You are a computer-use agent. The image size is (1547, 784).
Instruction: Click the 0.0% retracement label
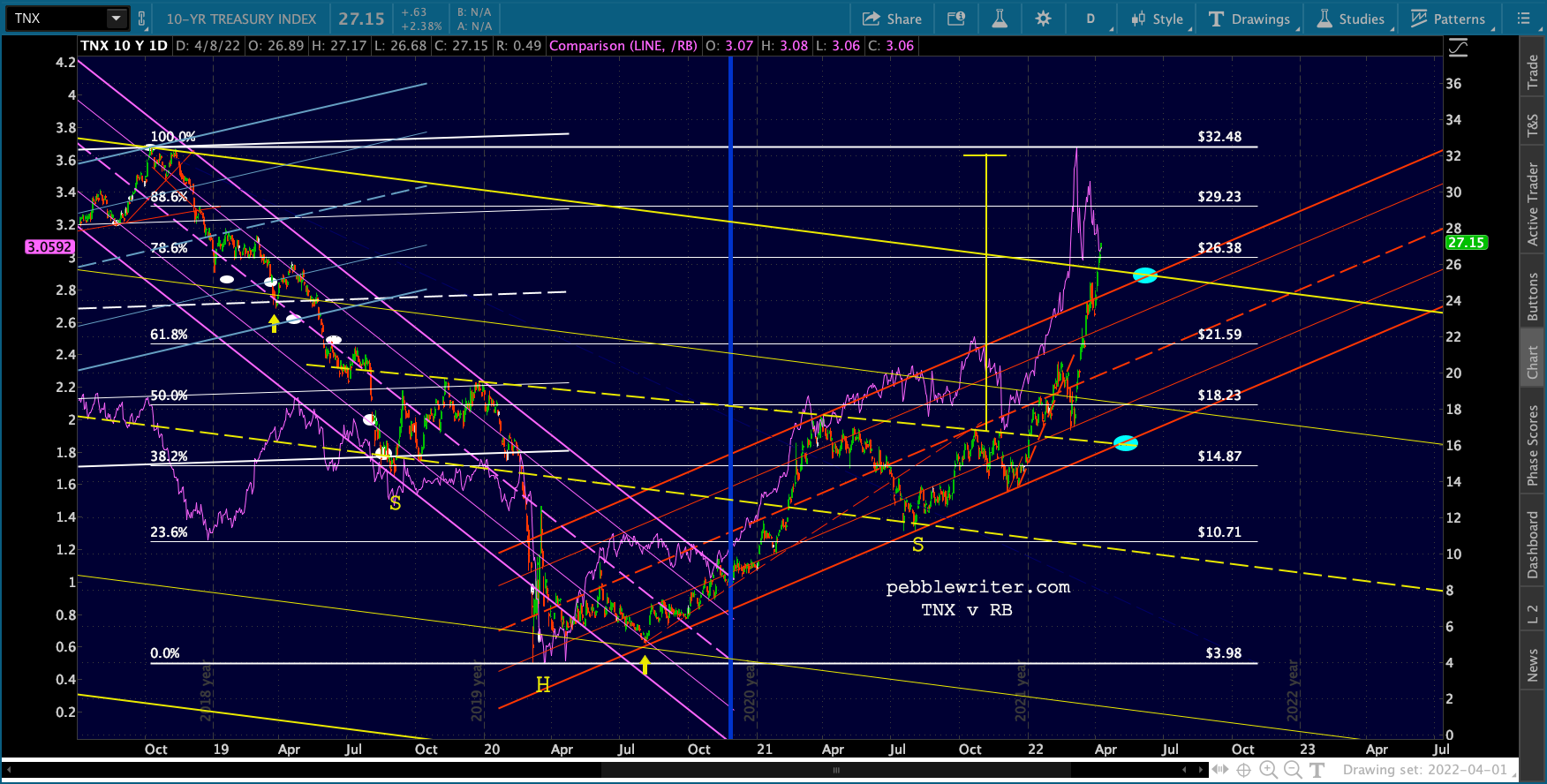coord(165,653)
